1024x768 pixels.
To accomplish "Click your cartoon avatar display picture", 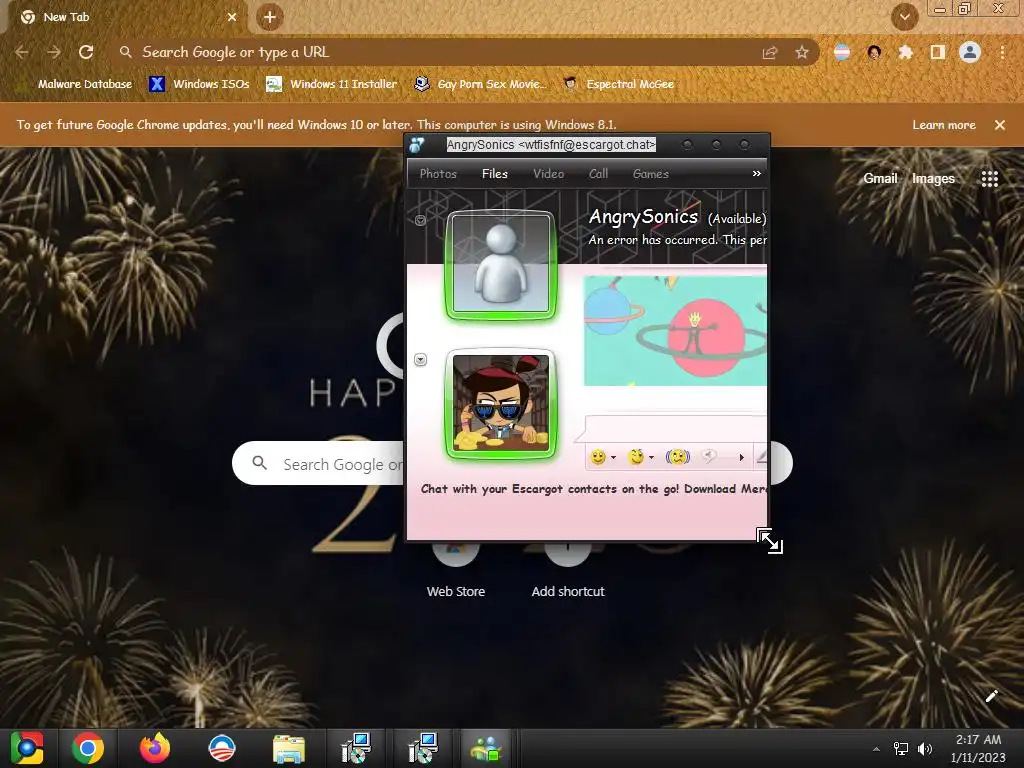I will pyautogui.click(x=501, y=404).
